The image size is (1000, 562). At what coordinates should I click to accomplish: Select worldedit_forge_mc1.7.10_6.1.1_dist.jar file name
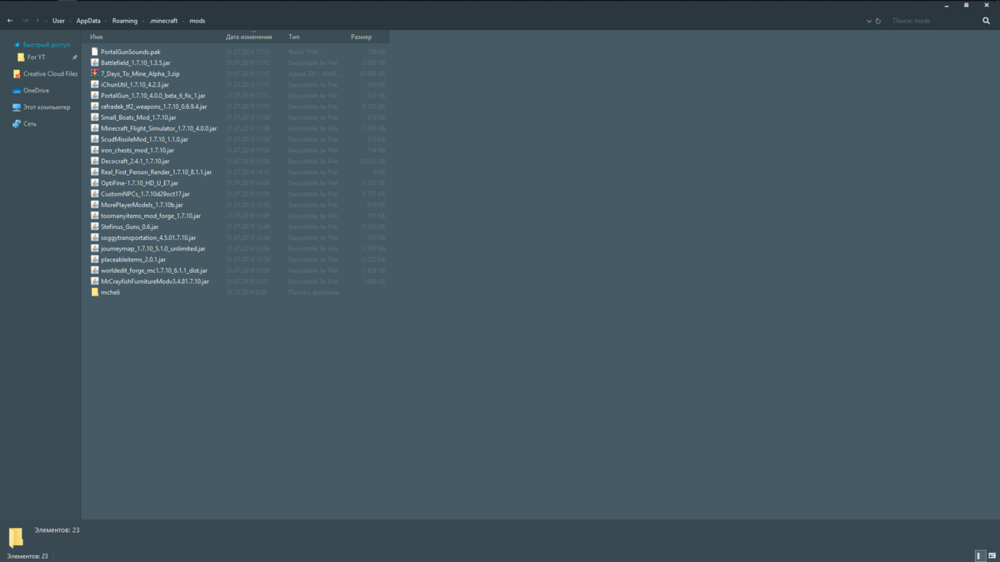tap(154, 270)
